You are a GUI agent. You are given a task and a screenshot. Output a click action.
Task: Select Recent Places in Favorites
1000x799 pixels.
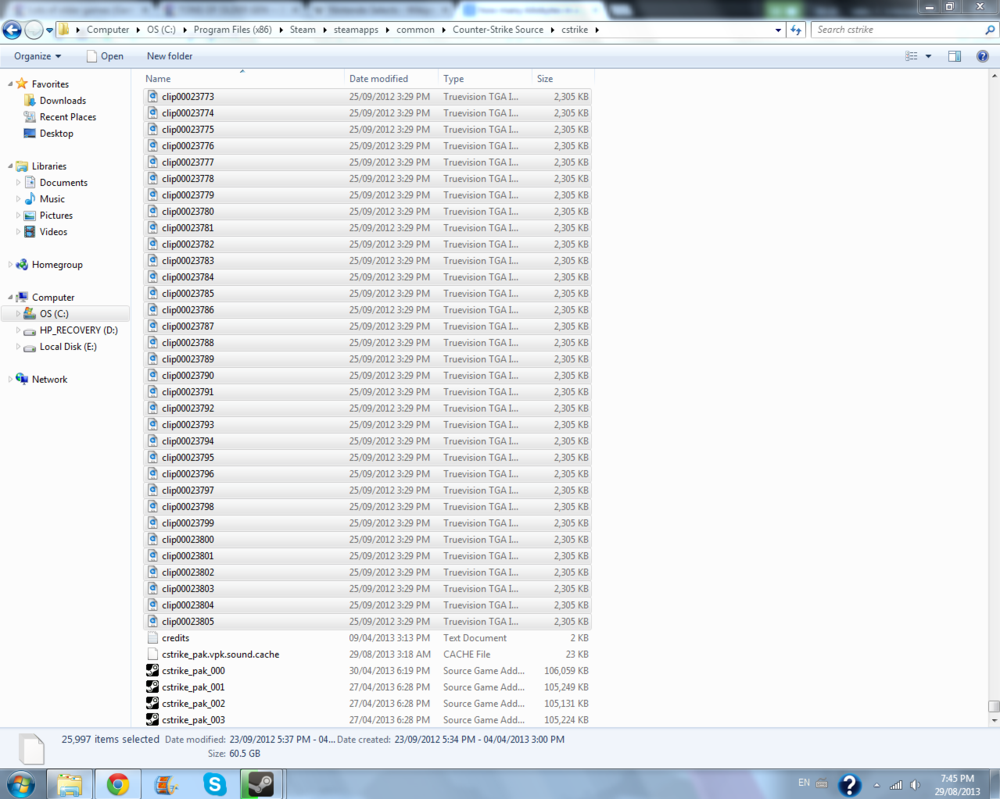(x=68, y=117)
